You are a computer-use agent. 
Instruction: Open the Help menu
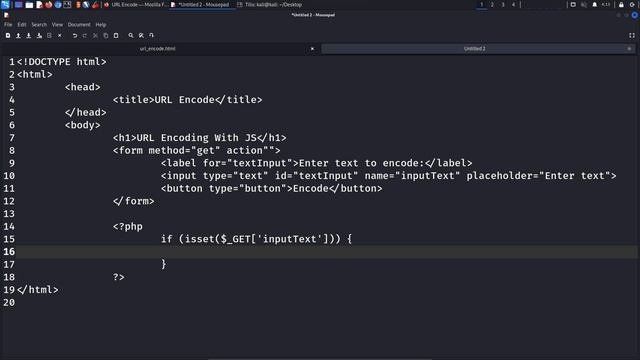click(x=101, y=24)
